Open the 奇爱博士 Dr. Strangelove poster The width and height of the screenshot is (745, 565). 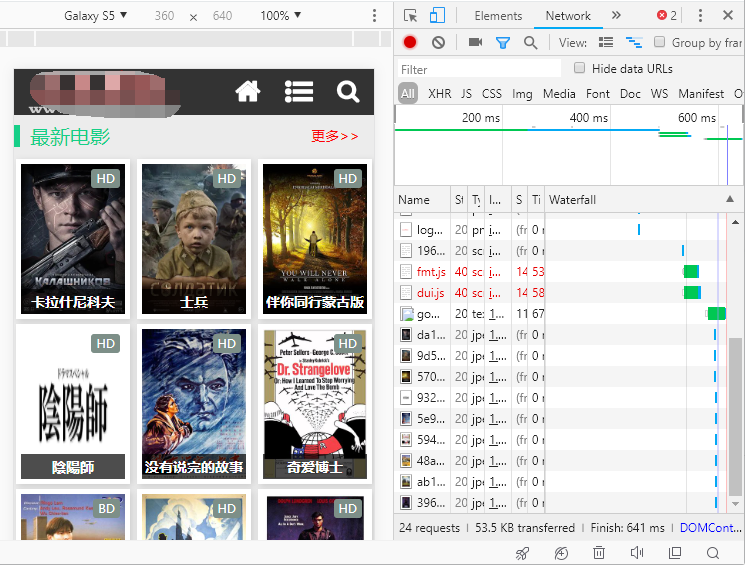315,404
